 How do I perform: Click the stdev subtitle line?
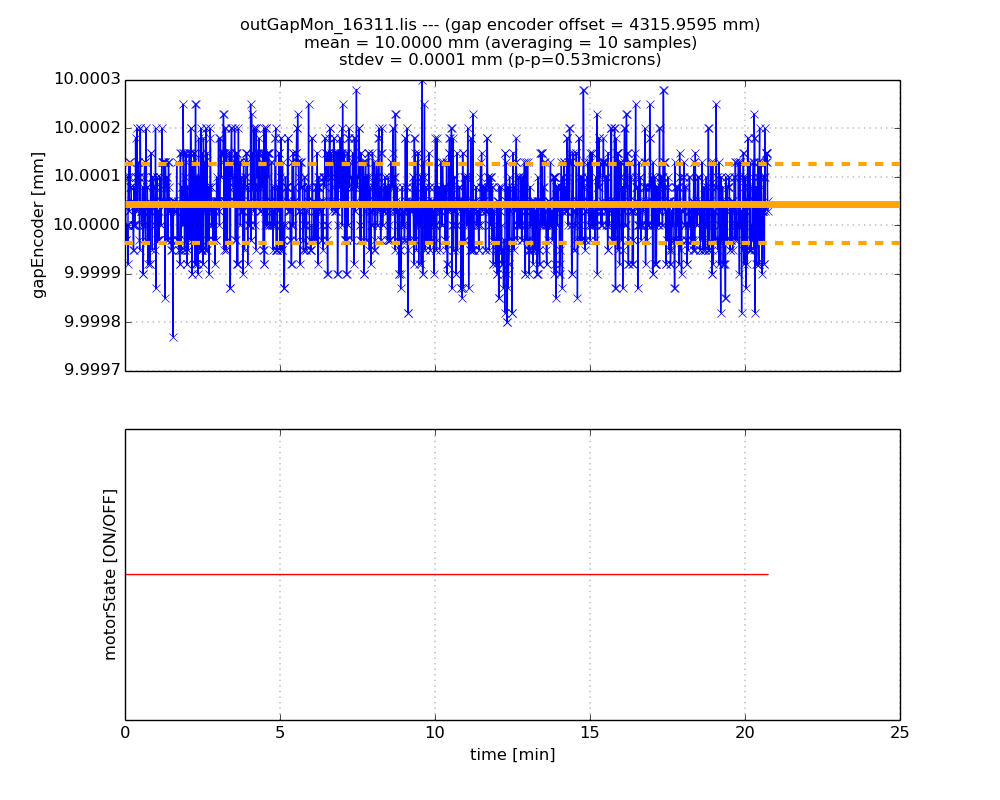(x=499, y=60)
